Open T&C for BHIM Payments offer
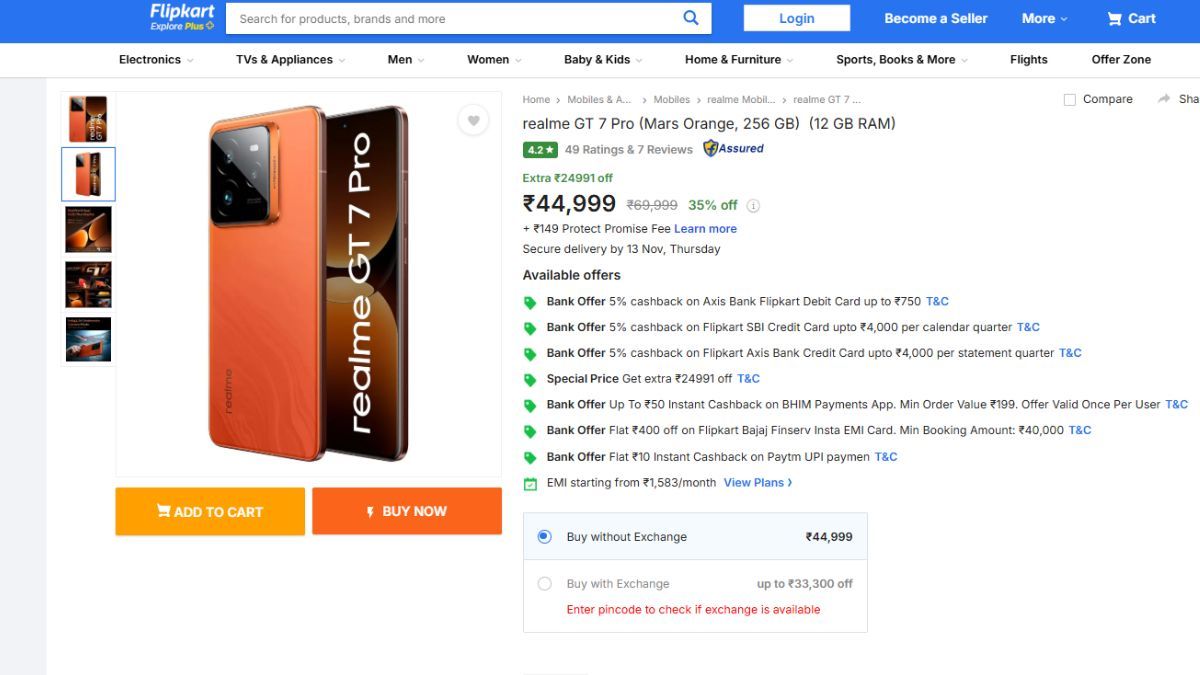This screenshot has height=675, width=1200. pos(1177,405)
